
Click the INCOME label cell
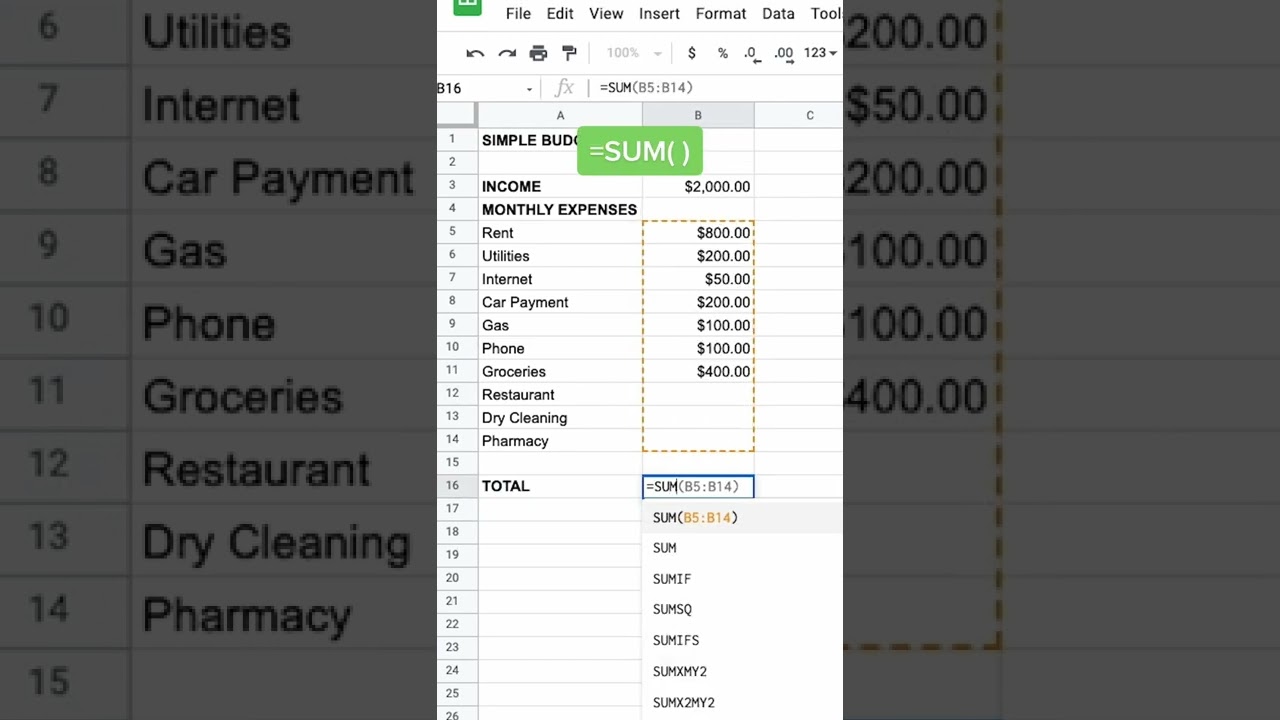point(560,186)
